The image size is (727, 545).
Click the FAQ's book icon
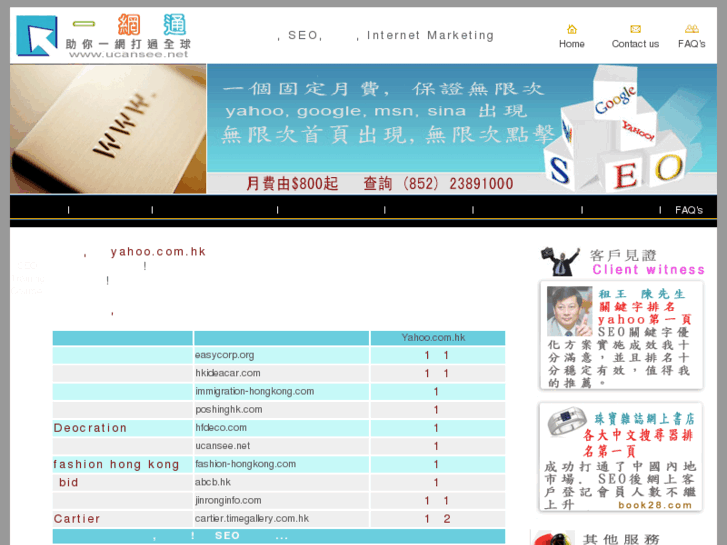(692, 29)
